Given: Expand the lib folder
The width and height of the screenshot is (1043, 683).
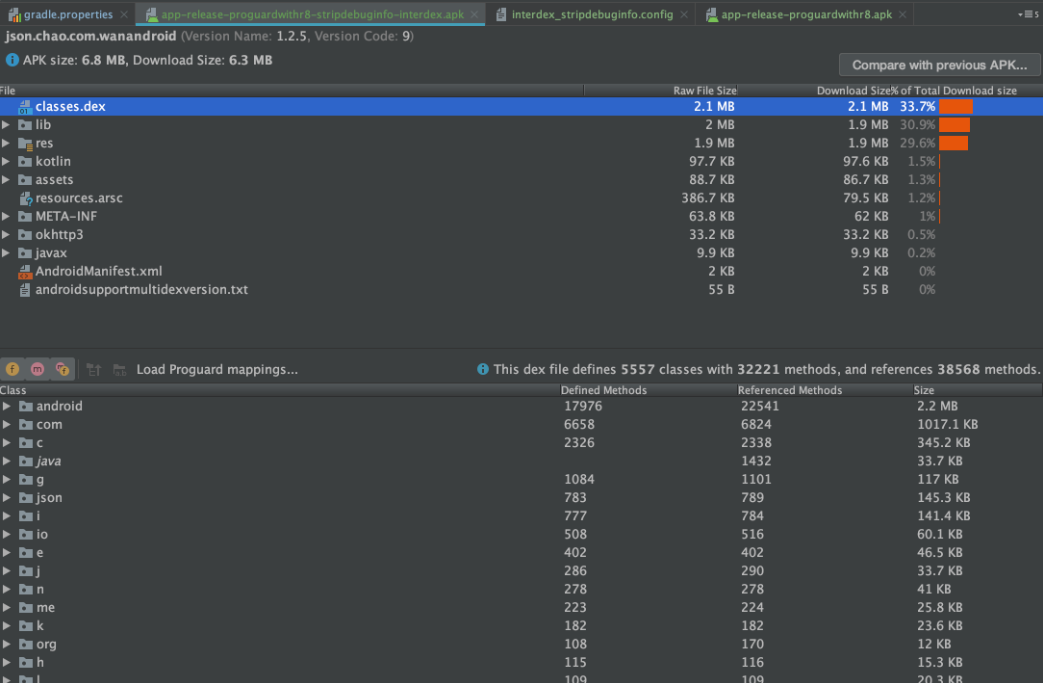Looking at the screenshot, I should pos(6,124).
